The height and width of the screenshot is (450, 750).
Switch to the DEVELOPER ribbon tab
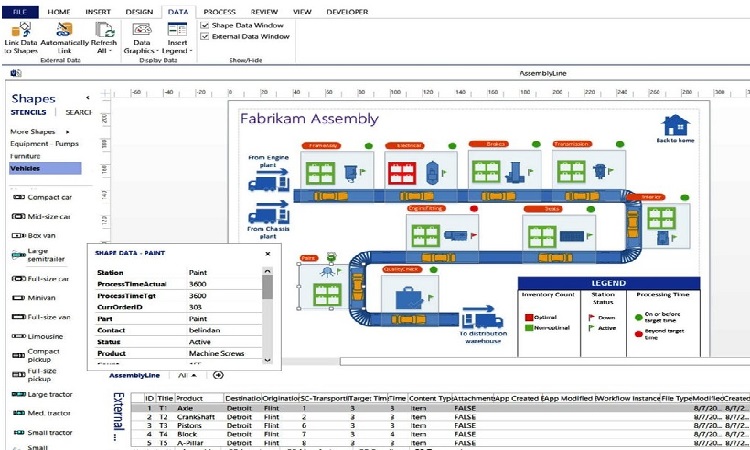tap(347, 12)
